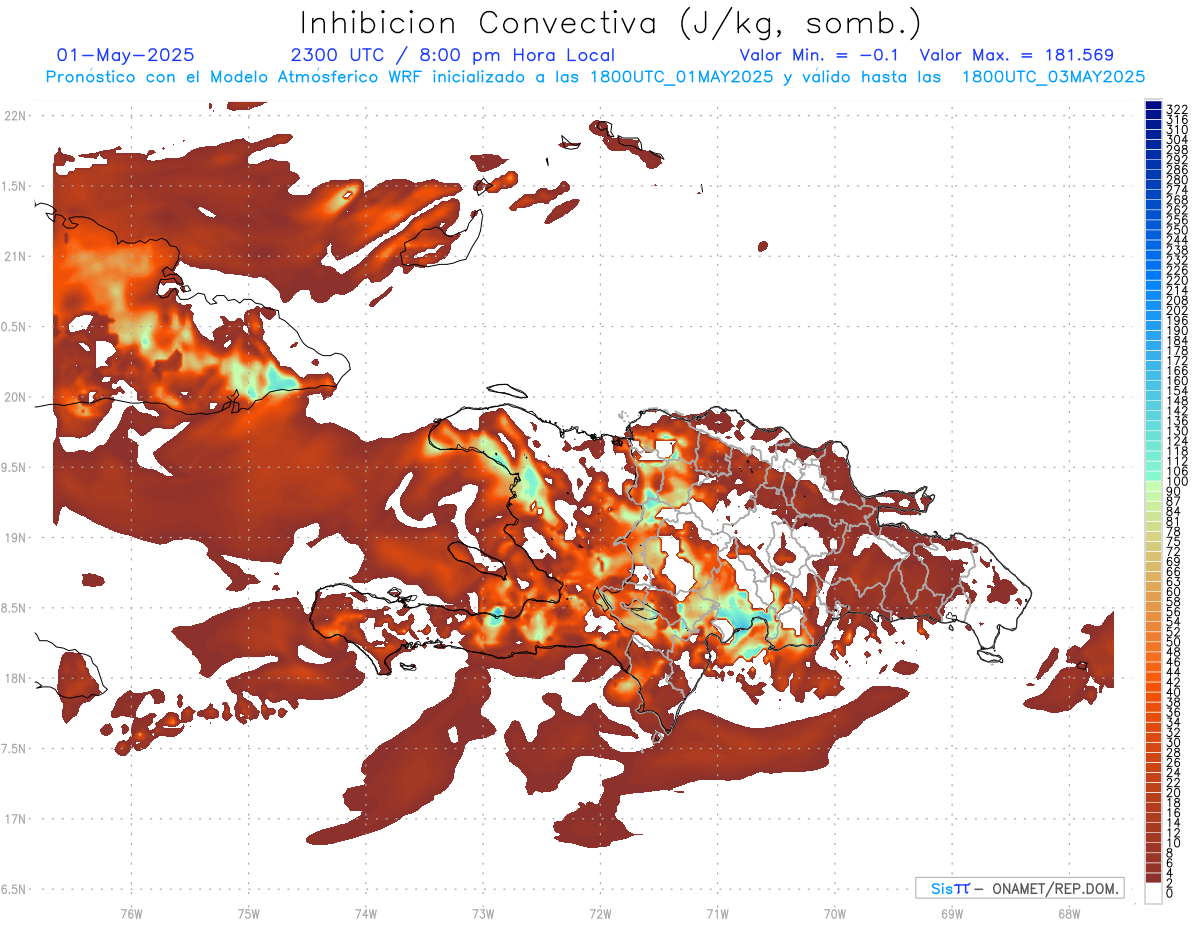Click the "22N" latitude label
1200x927 pixels.
[x=15, y=116]
